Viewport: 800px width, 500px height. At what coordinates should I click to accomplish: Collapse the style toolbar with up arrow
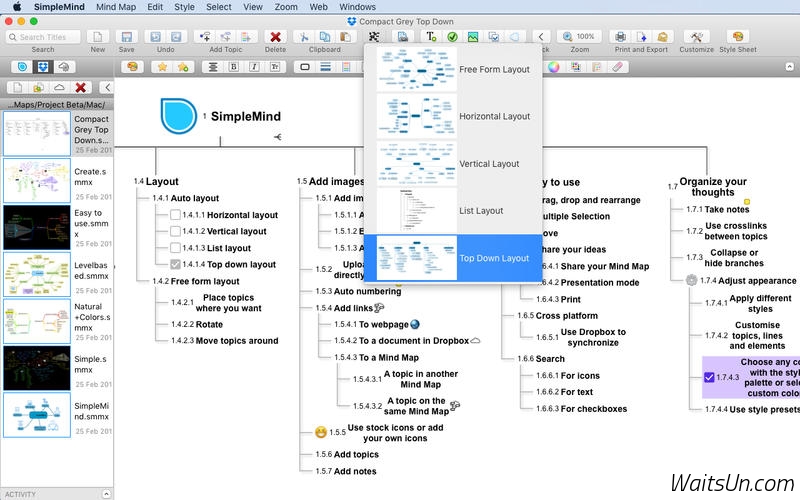coord(789,67)
